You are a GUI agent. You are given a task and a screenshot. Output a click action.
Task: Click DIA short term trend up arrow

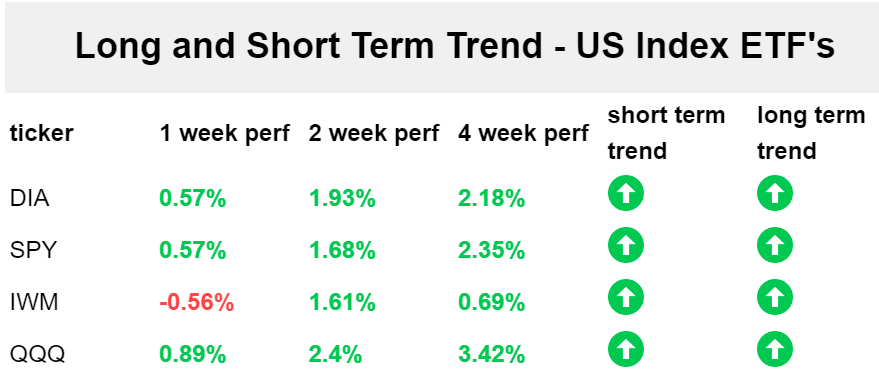click(x=626, y=193)
